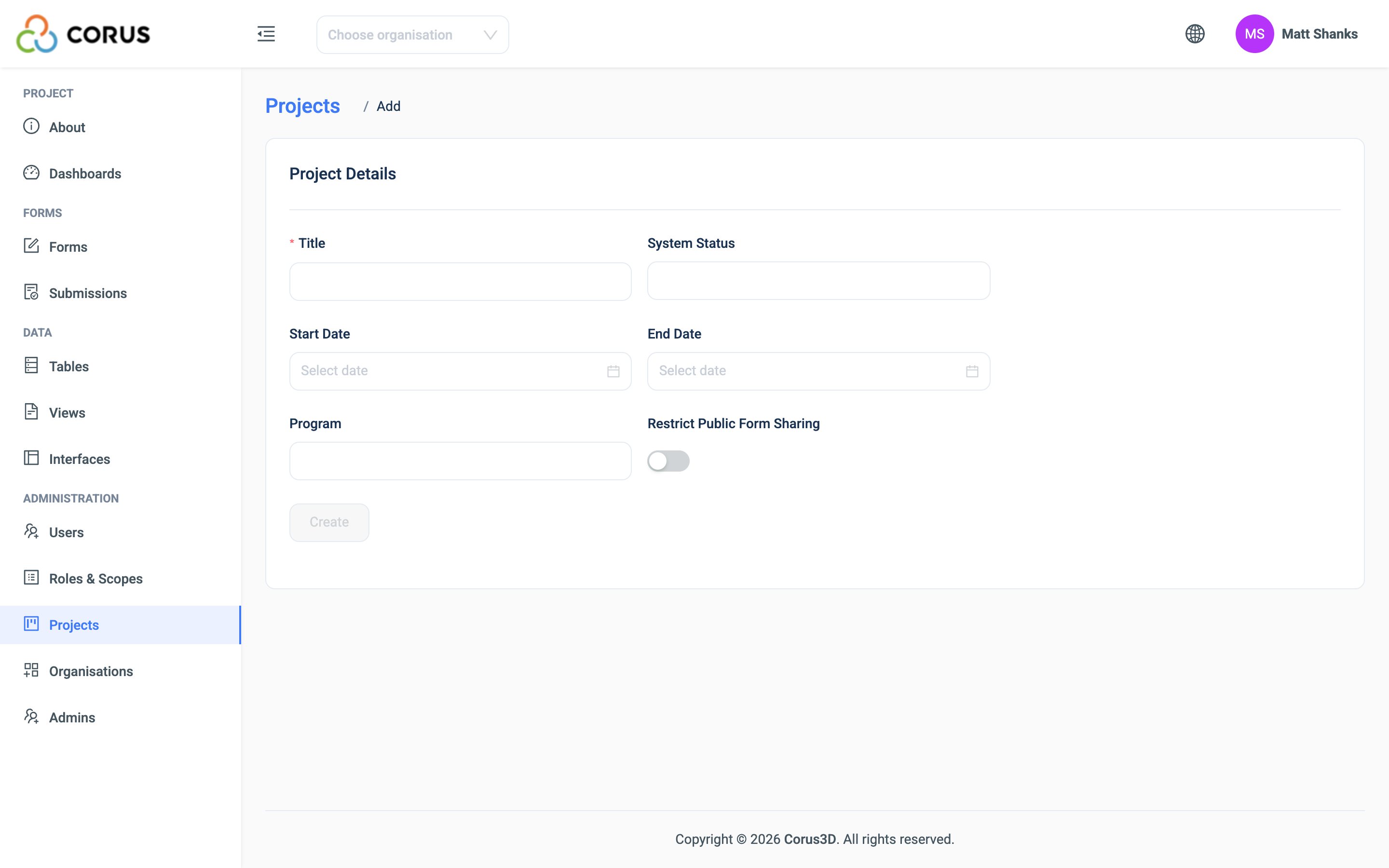The height and width of the screenshot is (868, 1389).
Task: Go to Dashboards in the sidebar
Action: tap(121, 174)
